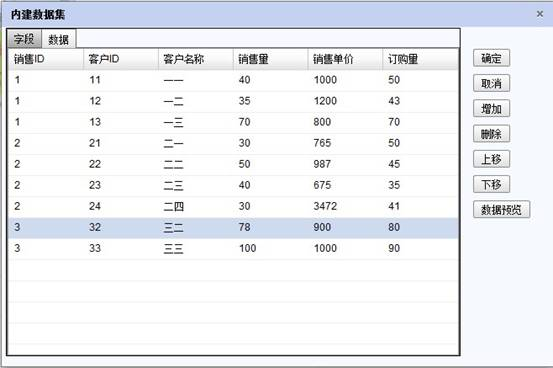
Task: Select the 数据 tab
Action: tap(59, 39)
